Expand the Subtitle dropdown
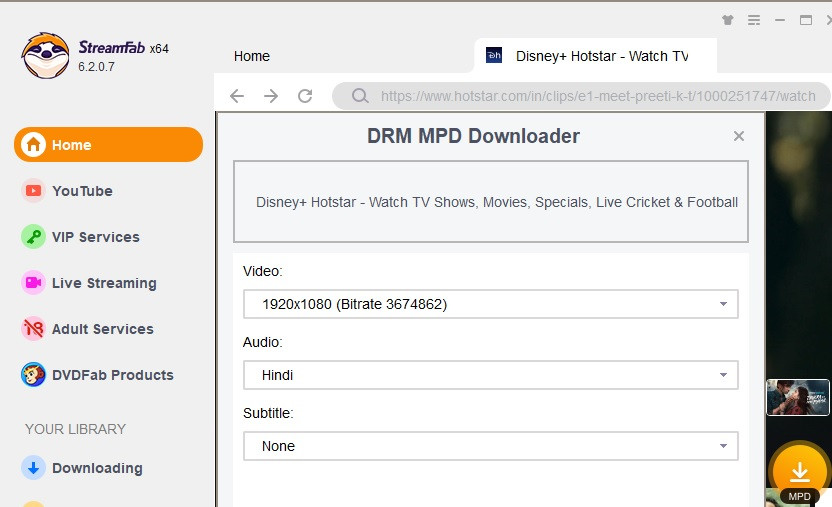This screenshot has width=832, height=507. [491, 446]
